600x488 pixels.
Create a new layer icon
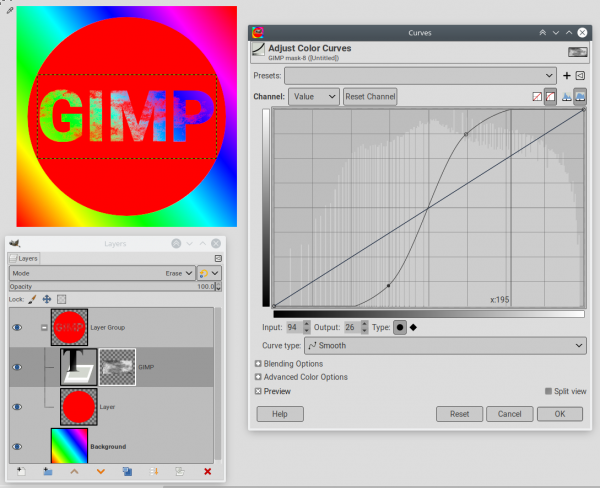click(21, 472)
